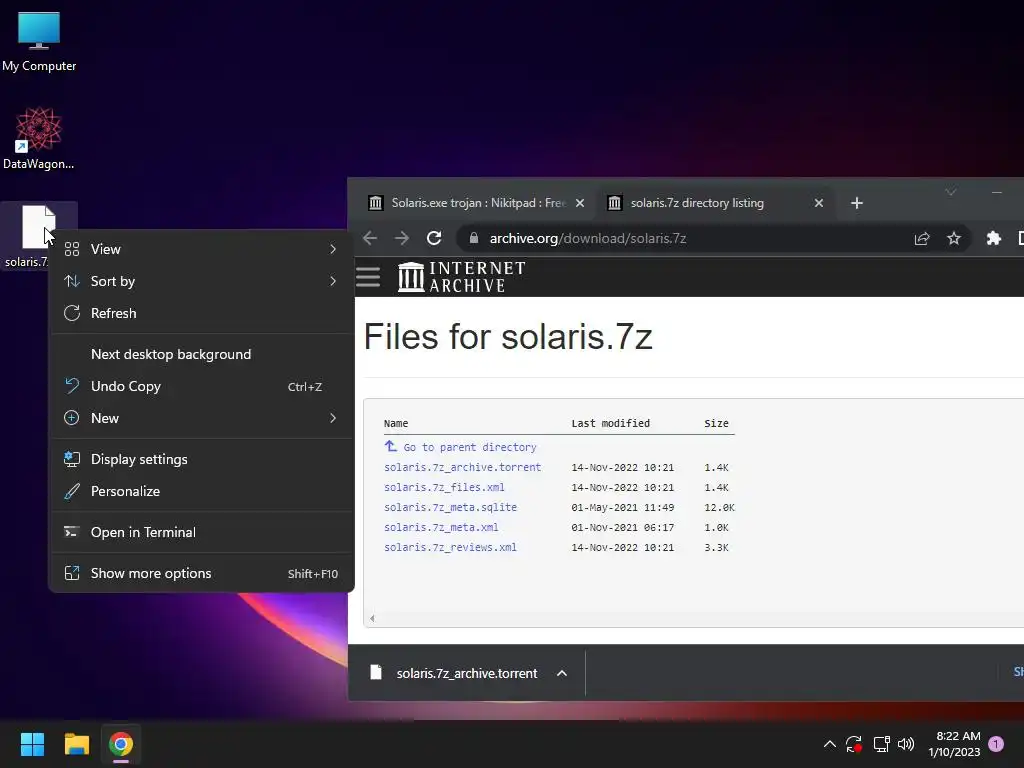Screen dimensions: 1024x768
Task: Click the Last modified column header
Action: coord(611,423)
